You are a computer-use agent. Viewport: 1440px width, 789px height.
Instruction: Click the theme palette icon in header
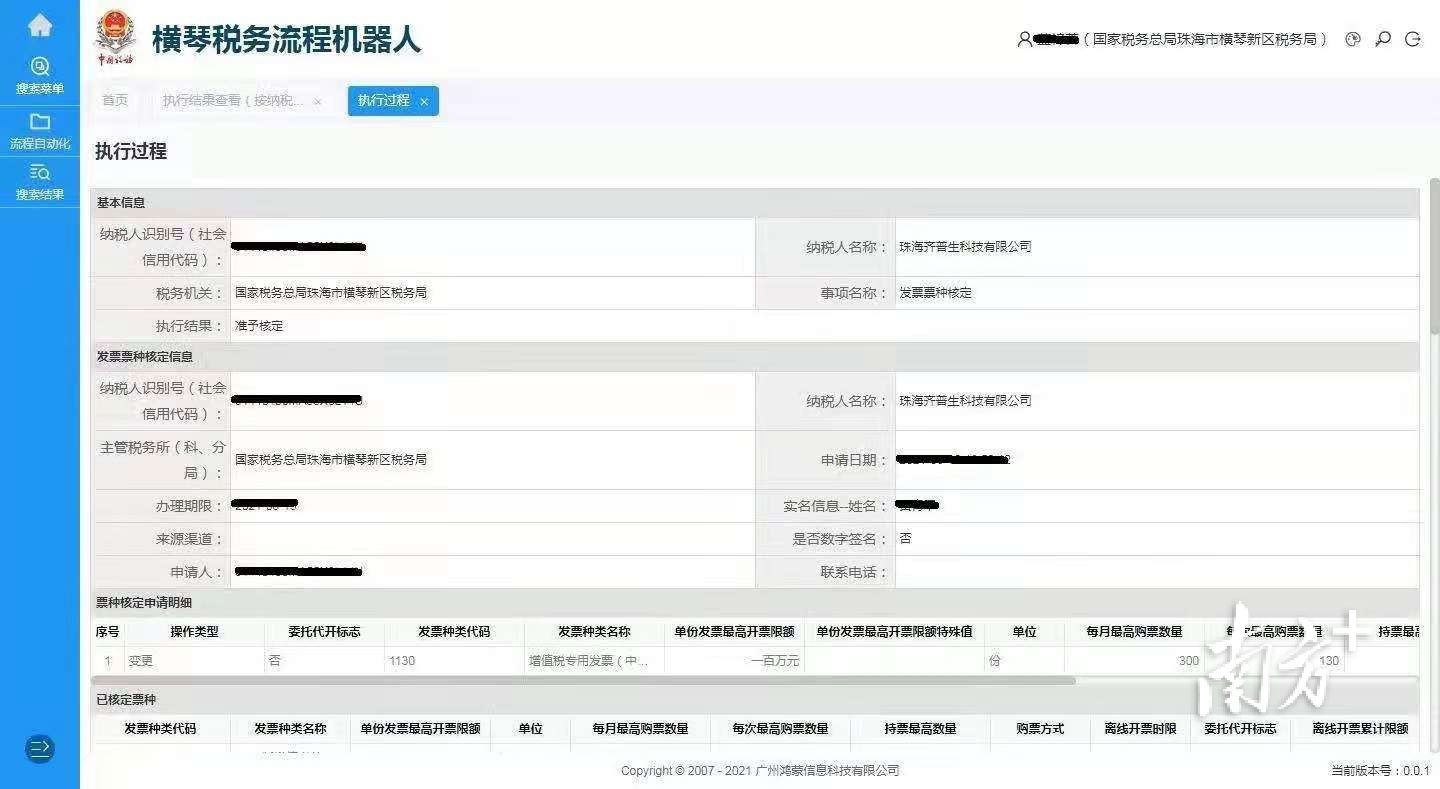point(1353,40)
